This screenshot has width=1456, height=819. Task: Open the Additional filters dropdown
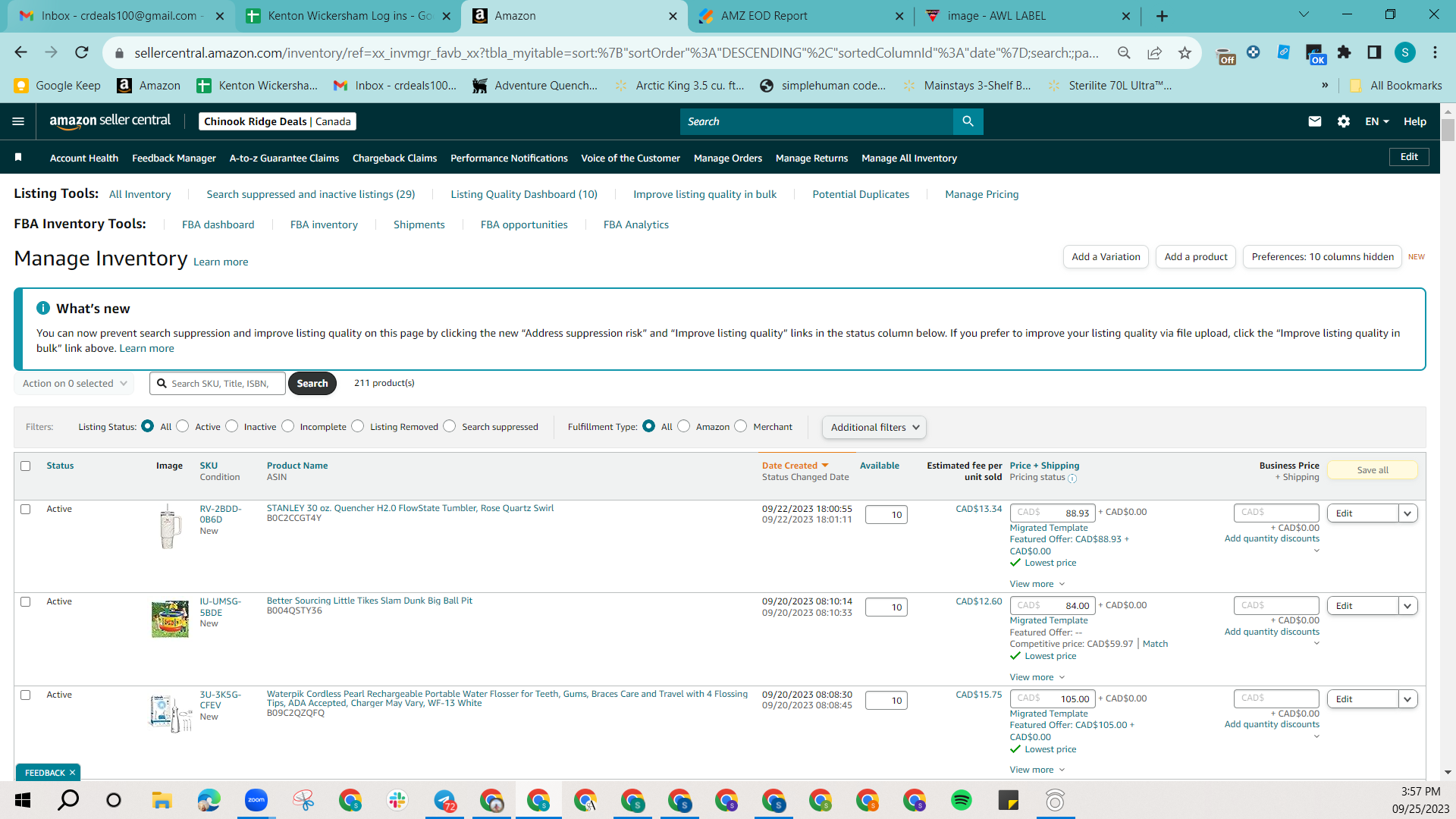(874, 427)
